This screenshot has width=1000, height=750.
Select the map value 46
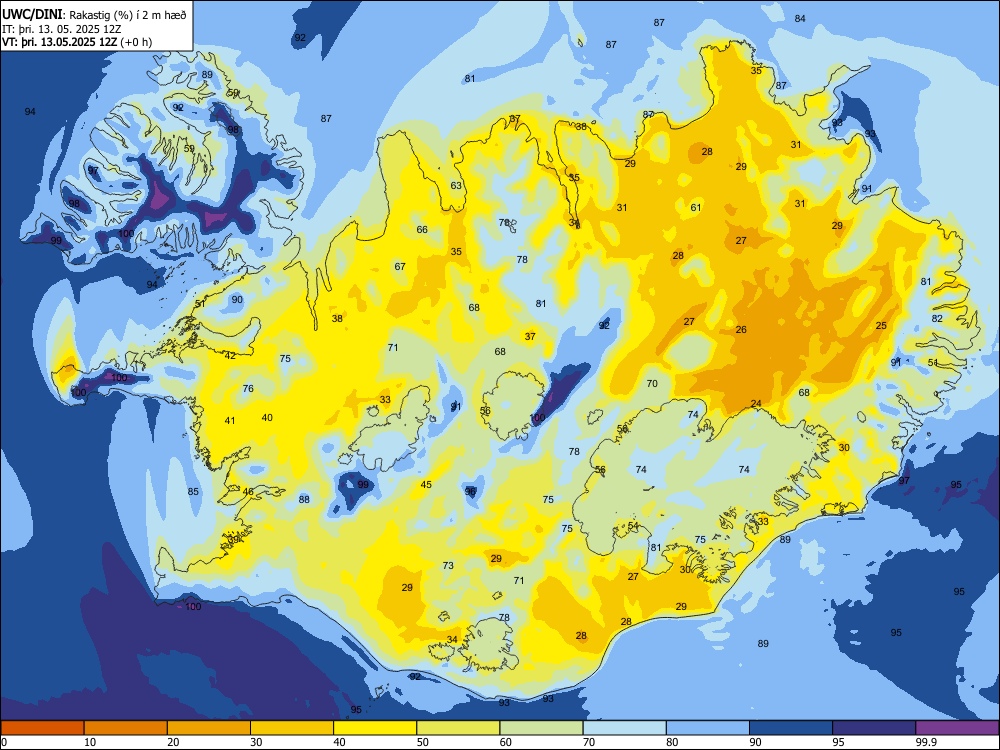tap(248, 492)
